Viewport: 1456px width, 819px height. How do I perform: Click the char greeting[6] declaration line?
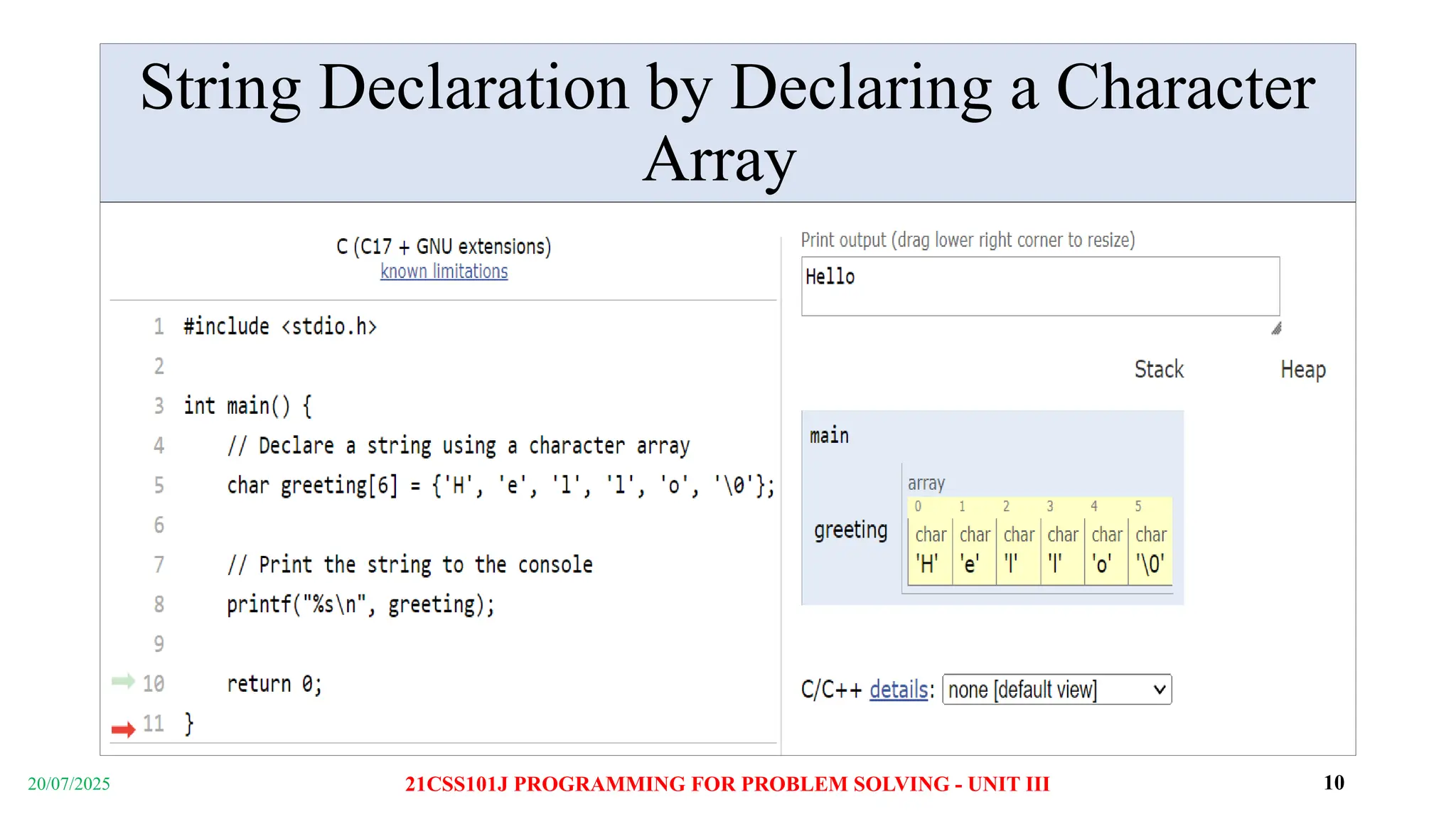click(500, 486)
